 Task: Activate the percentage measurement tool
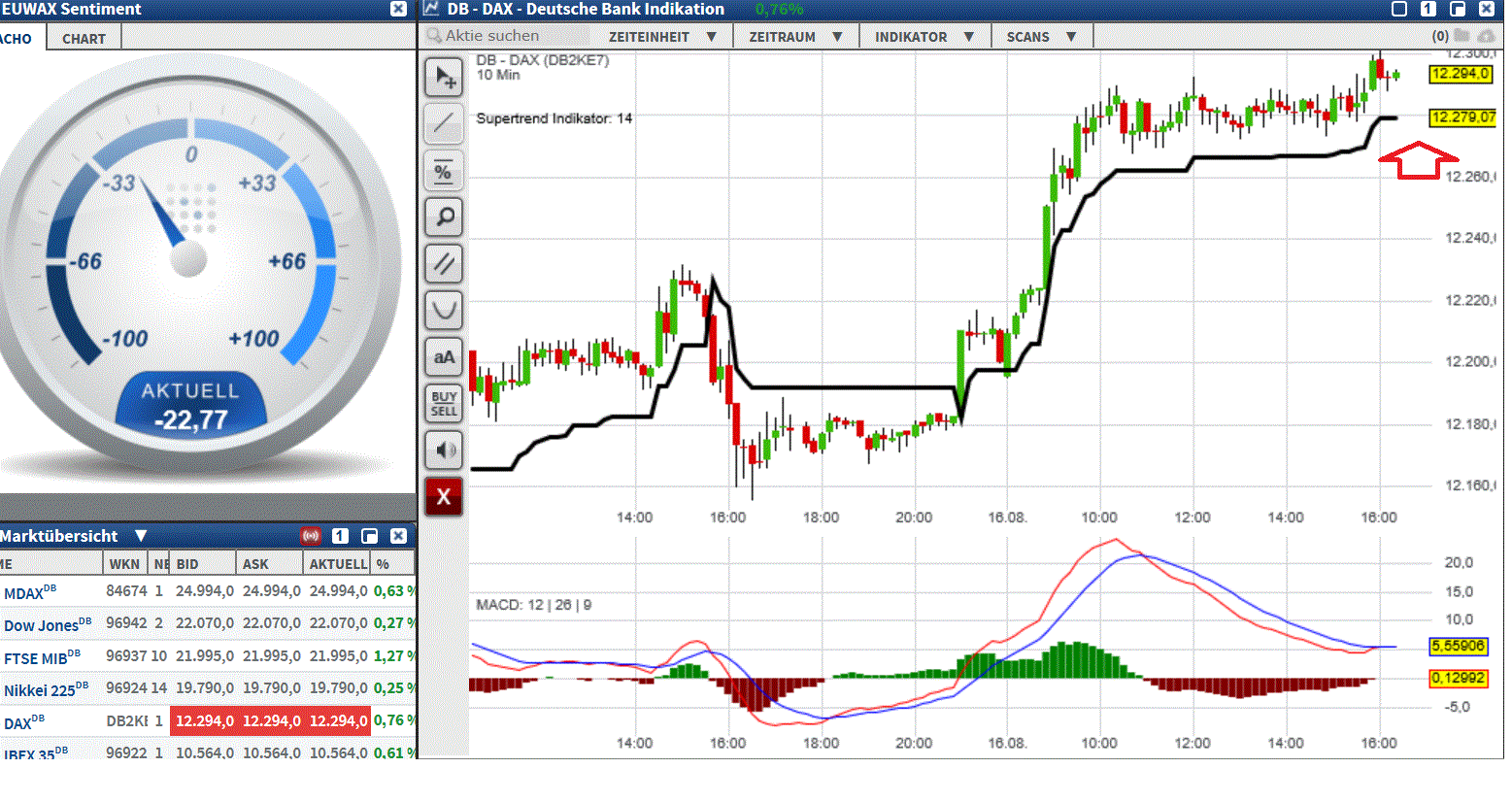444,170
